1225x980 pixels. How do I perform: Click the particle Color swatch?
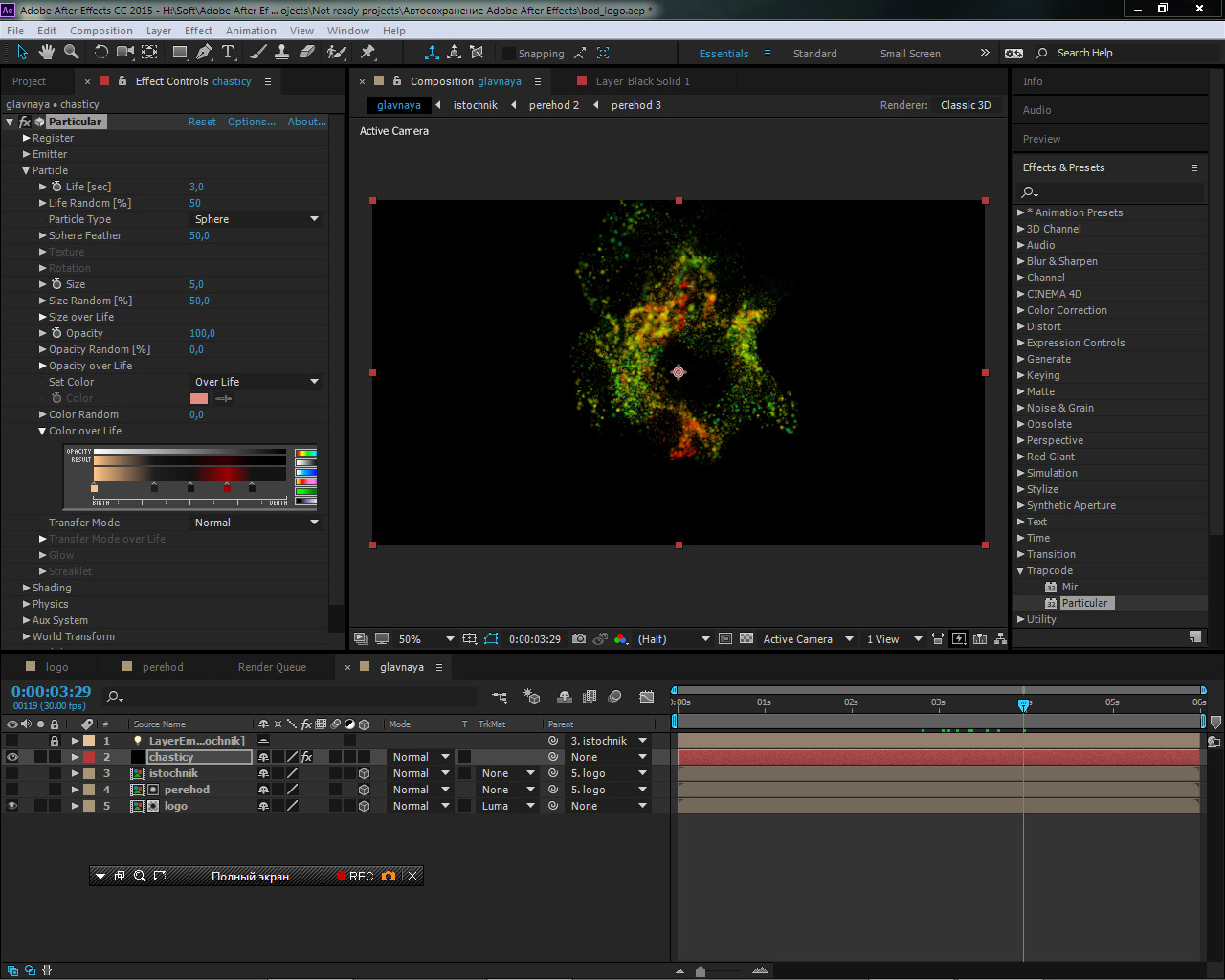(x=199, y=398)
